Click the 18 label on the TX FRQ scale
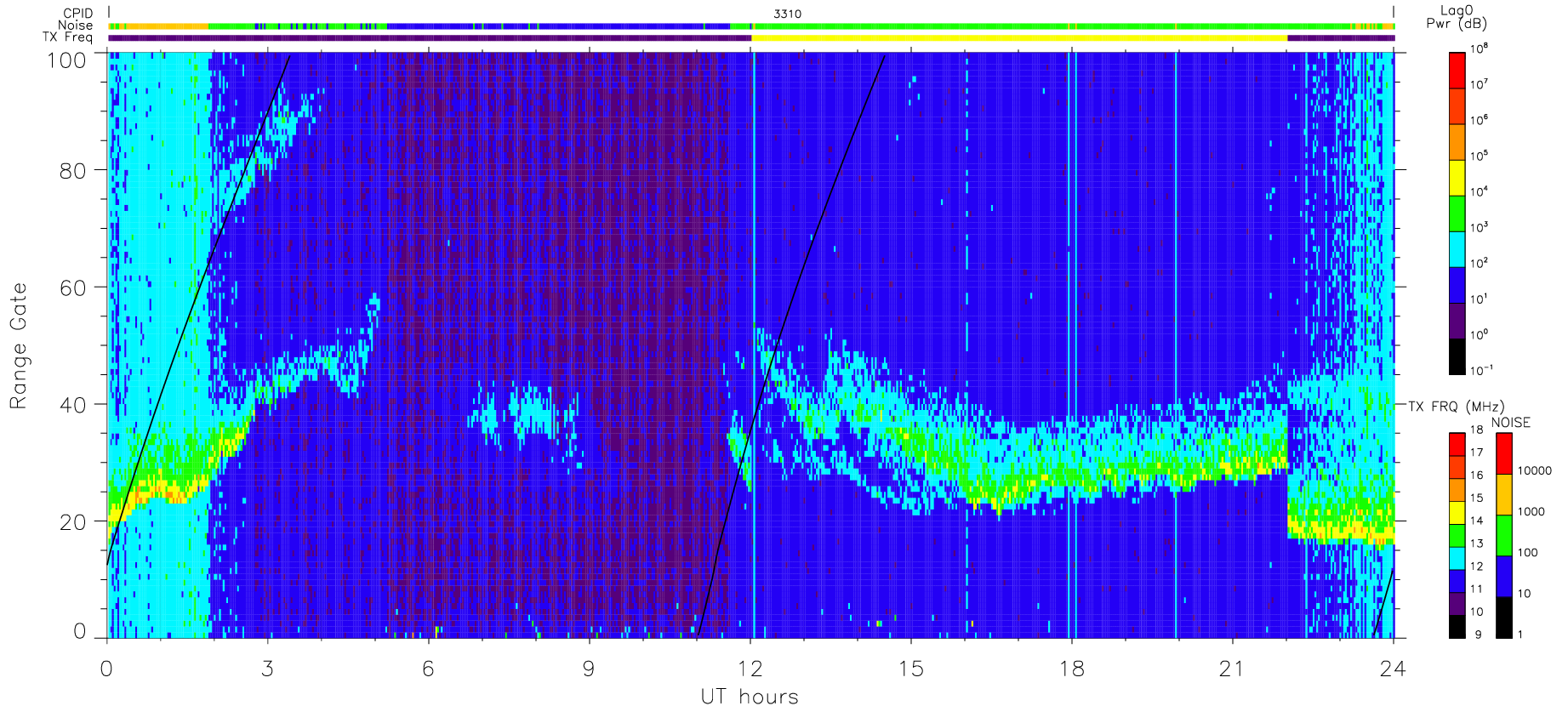Viewport: 1568px width, 723px height. [x=1476, y=430]
